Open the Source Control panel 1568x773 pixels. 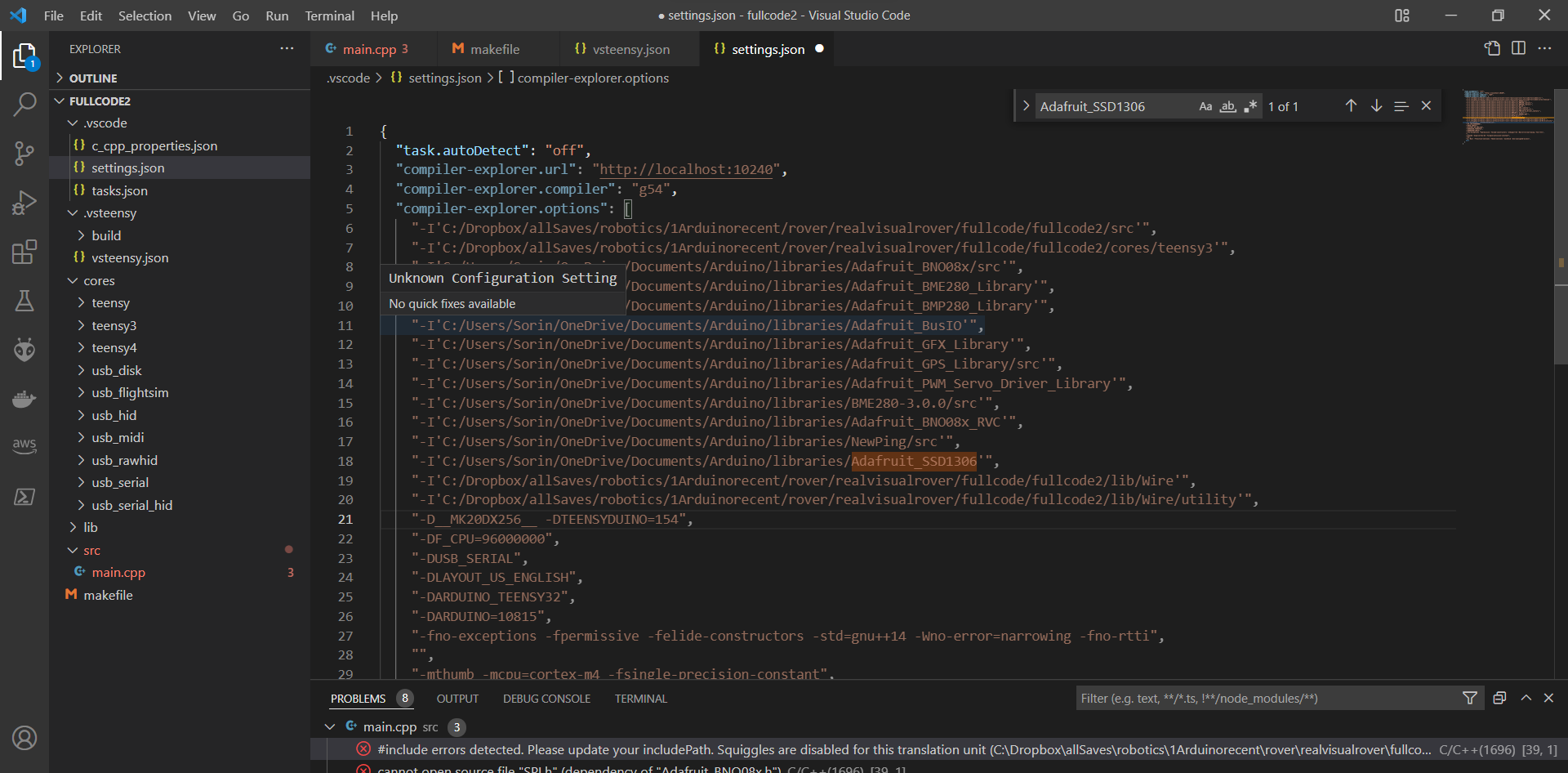(24, 154)
